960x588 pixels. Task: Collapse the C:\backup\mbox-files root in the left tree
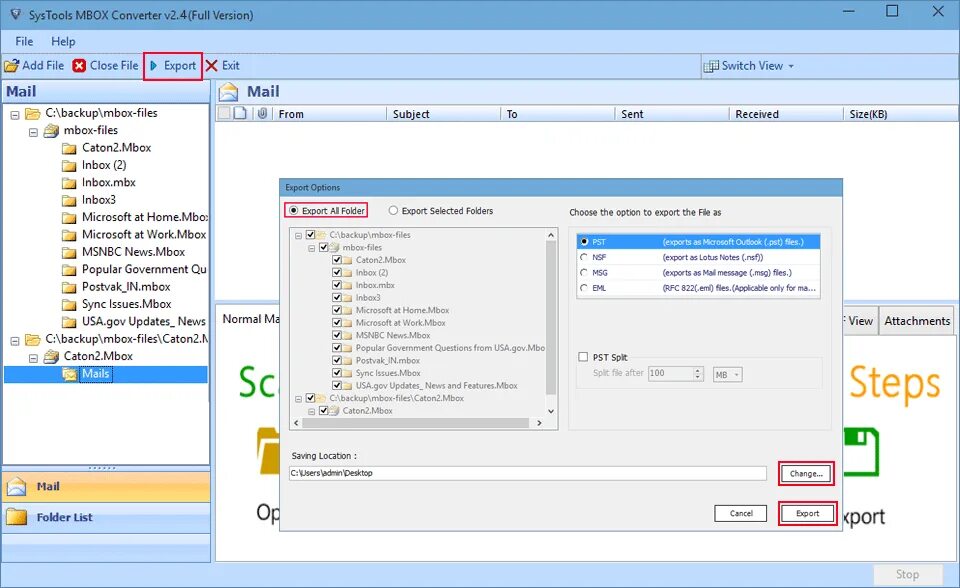coord(15,115)
